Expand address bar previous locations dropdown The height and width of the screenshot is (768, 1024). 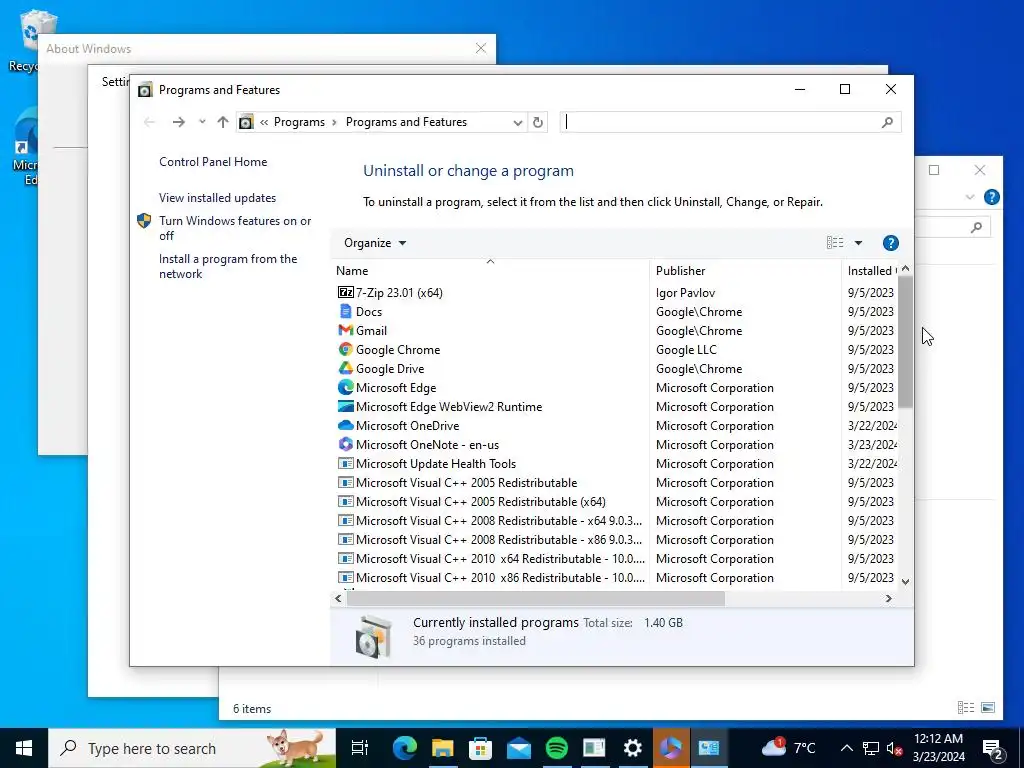(518, 122)
